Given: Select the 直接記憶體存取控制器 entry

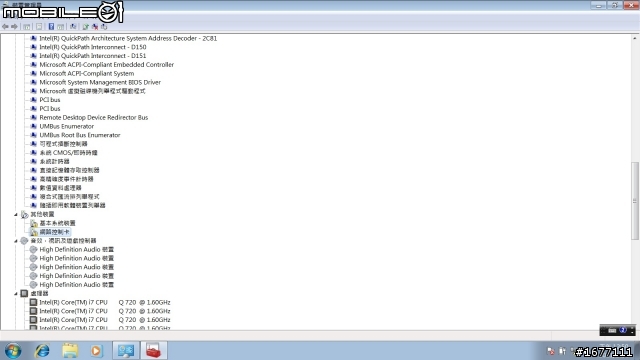Looking at the screenshot, I should [69, 170].
